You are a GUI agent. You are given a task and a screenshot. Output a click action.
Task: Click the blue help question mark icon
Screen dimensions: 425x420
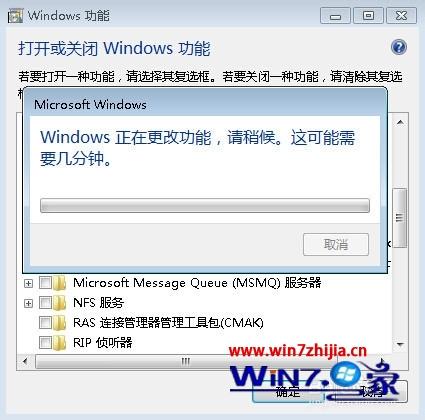[398, 47]
